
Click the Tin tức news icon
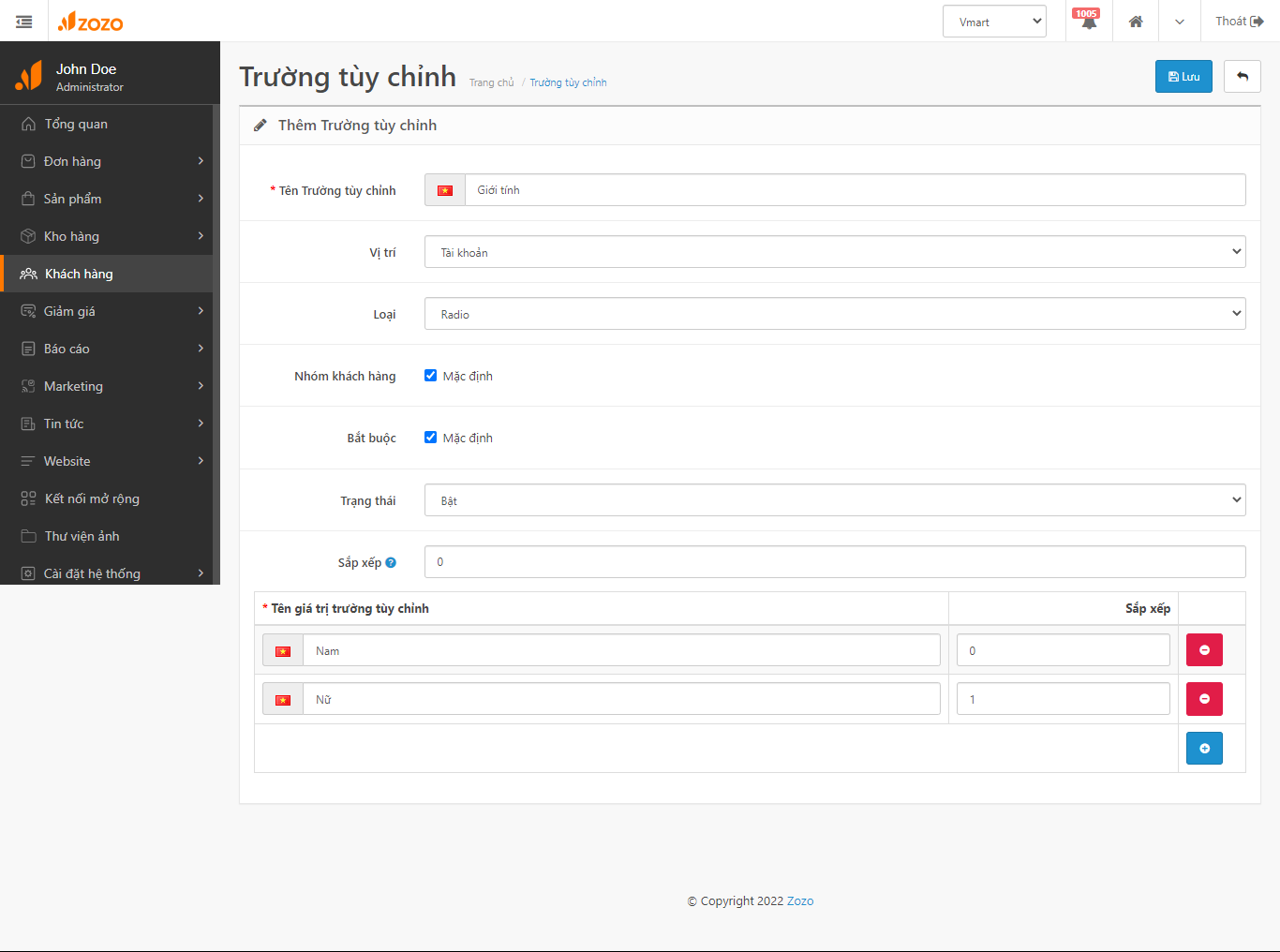click(x=28, y=424)
